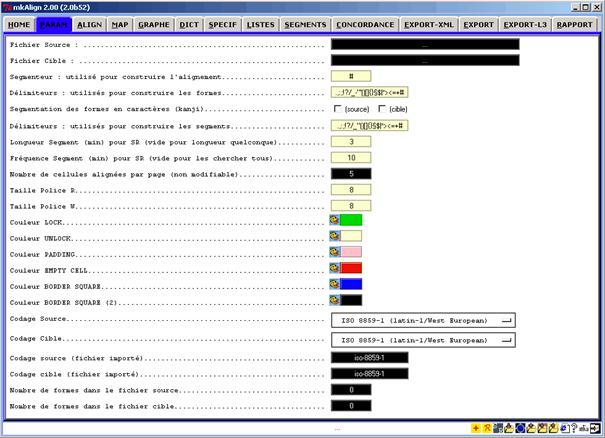
Task: Click the grey grid icon in status bar
Action: click(x=498, y=428)
